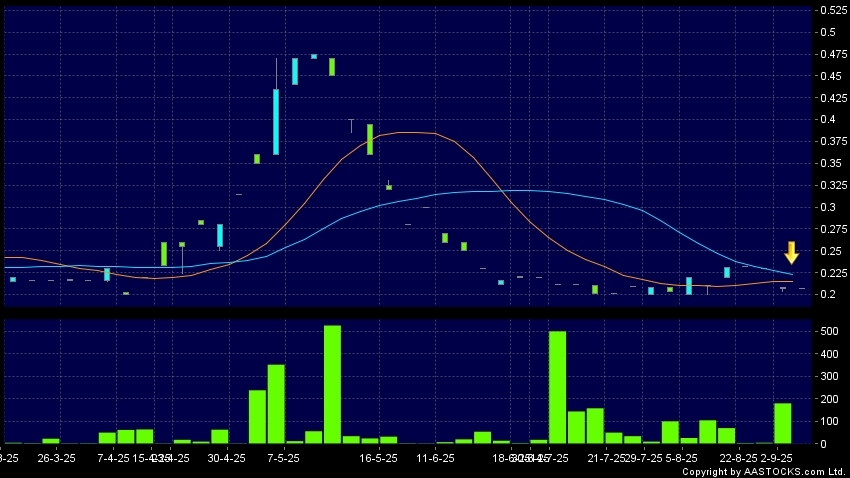Click the tallest green volume bar
Screen dimensions: 850x478
pos(332,384)
